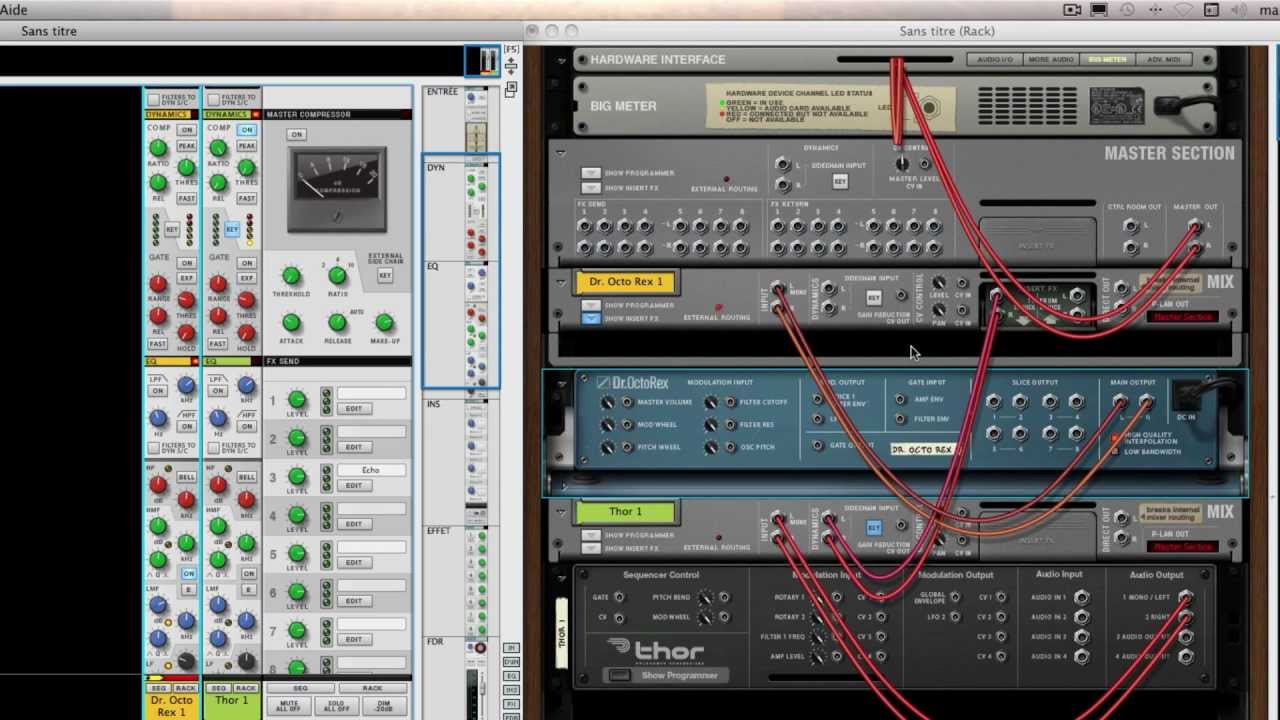Click the screen mirroring icon in the macOS menu bar
The image size is (1280, 720).
1099,10
